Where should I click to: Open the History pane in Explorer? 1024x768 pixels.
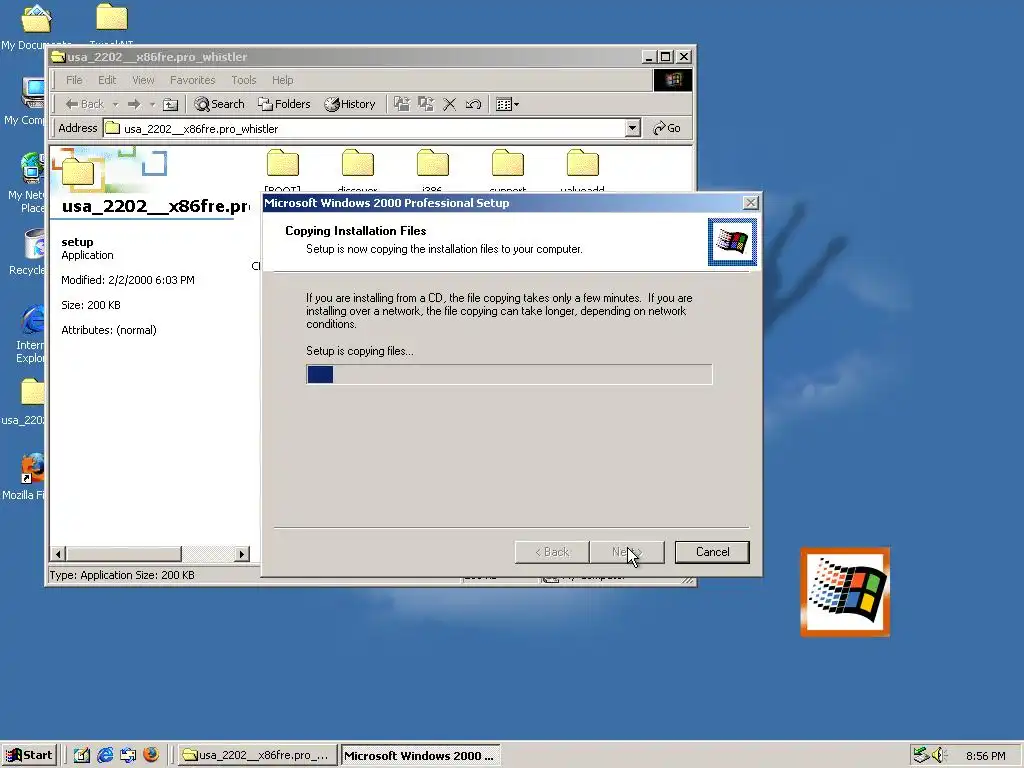[x=350, y=104]
